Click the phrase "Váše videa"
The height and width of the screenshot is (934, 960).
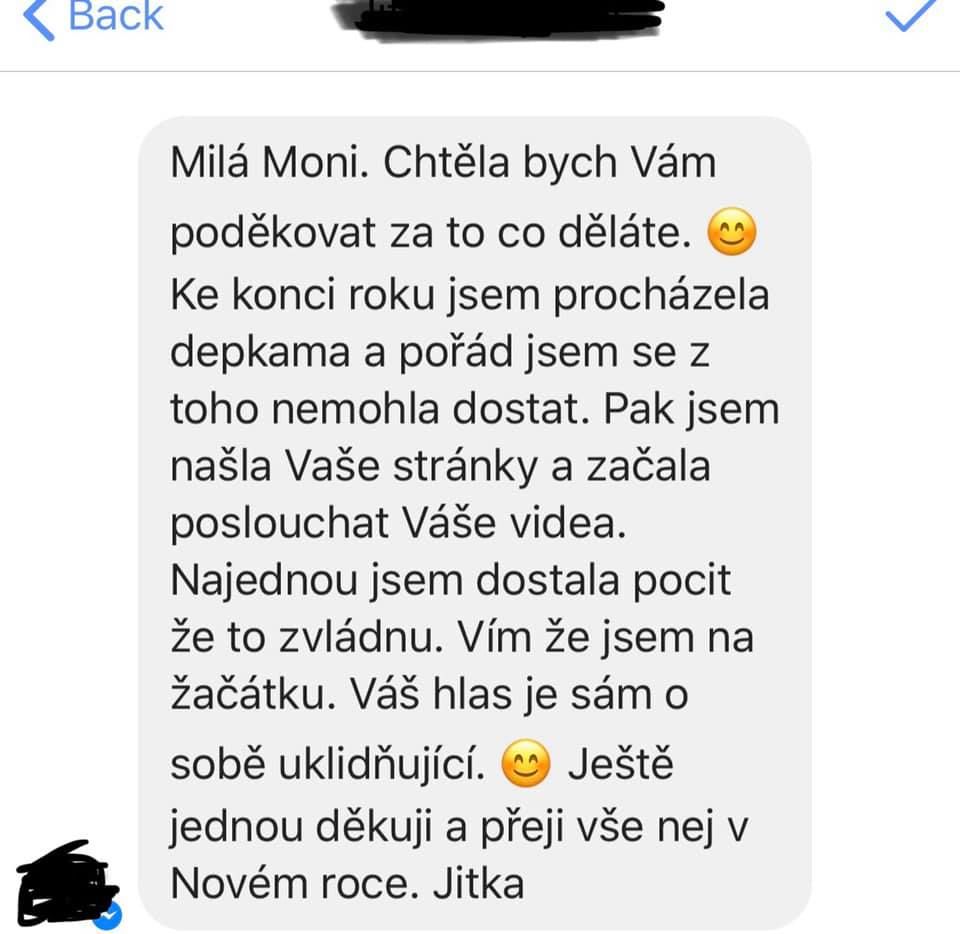click(513, 523)
